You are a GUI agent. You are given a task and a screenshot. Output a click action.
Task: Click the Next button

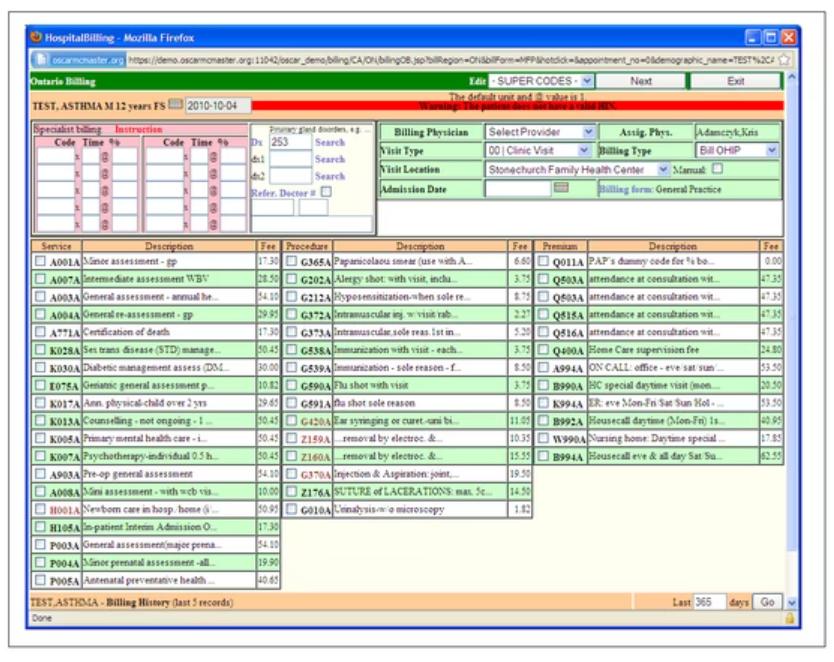(641, 81)
